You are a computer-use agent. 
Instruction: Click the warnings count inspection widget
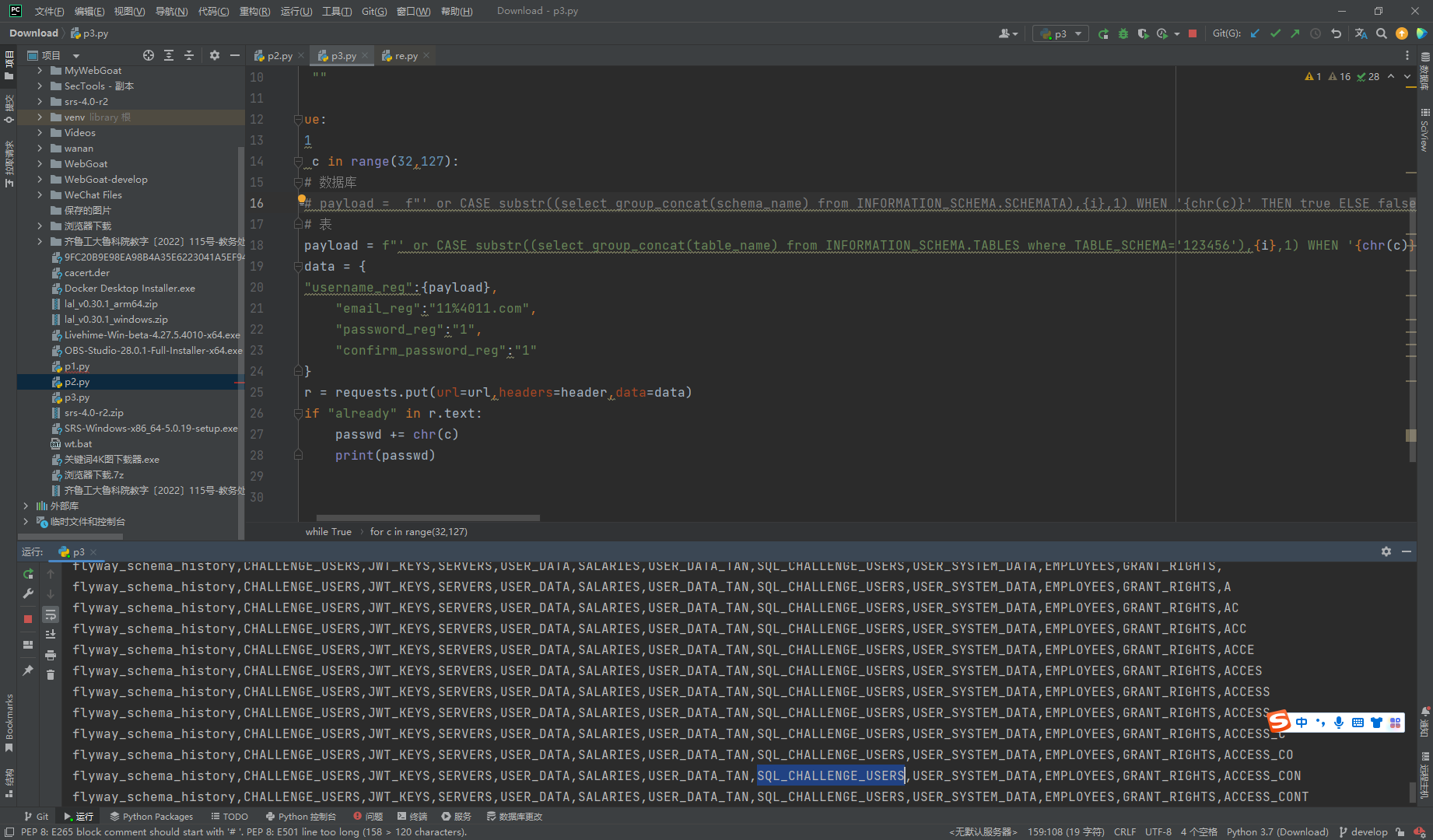pyautogui.click(x=1342, y=76)
